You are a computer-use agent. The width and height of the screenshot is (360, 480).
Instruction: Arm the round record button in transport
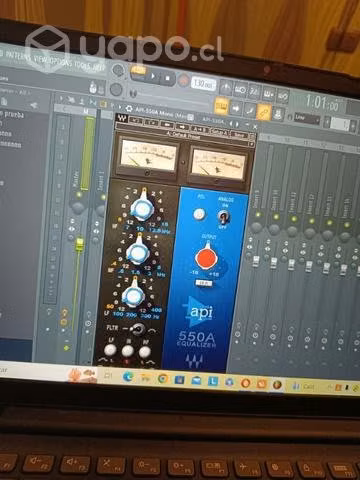(183, 81)
